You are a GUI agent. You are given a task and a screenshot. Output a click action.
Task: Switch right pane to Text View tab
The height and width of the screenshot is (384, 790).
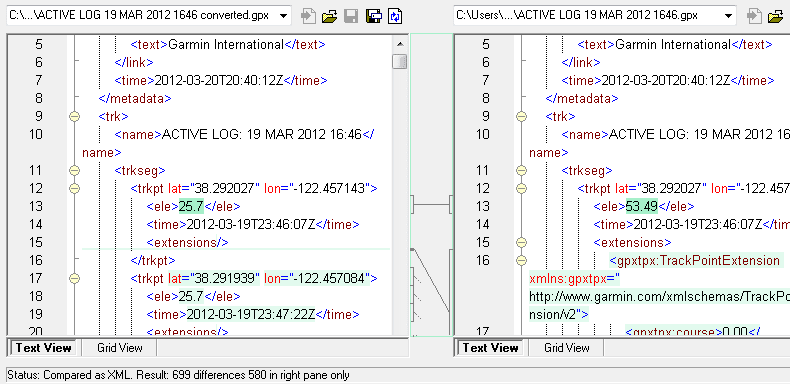pyautogui.click(x=490, y=348)
